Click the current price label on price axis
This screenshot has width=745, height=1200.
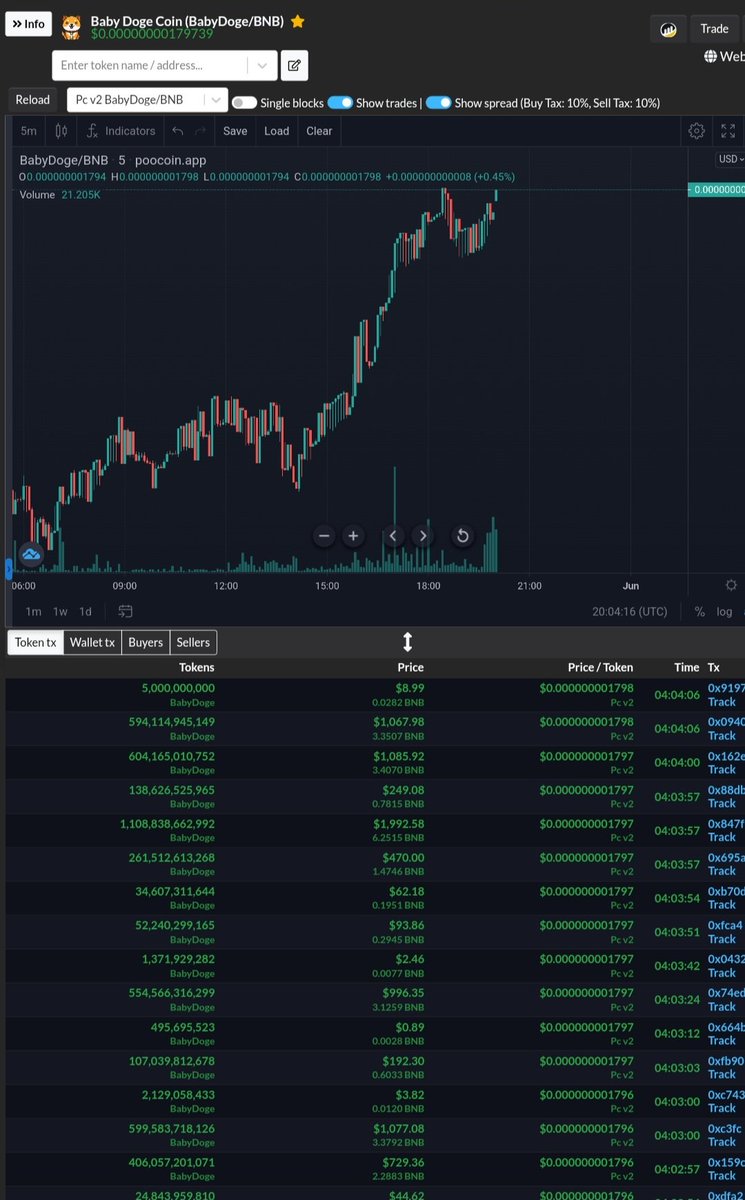click(716, 190)
